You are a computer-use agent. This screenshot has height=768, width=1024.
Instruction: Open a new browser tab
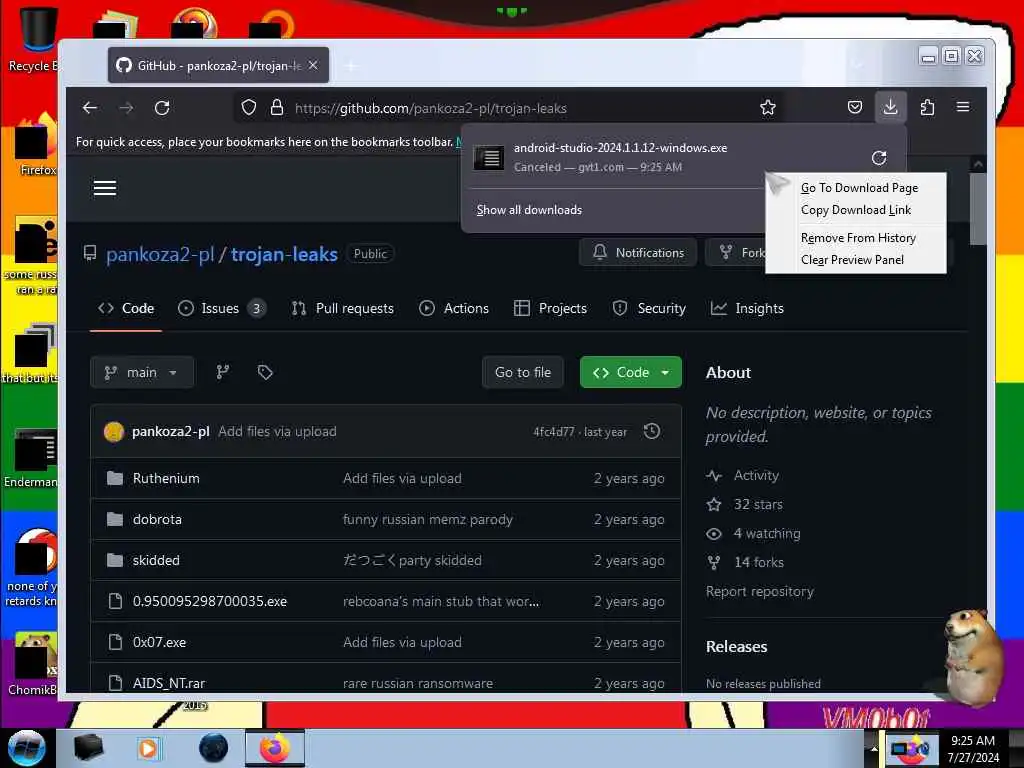pyautogui.click(x=351, y=66)
